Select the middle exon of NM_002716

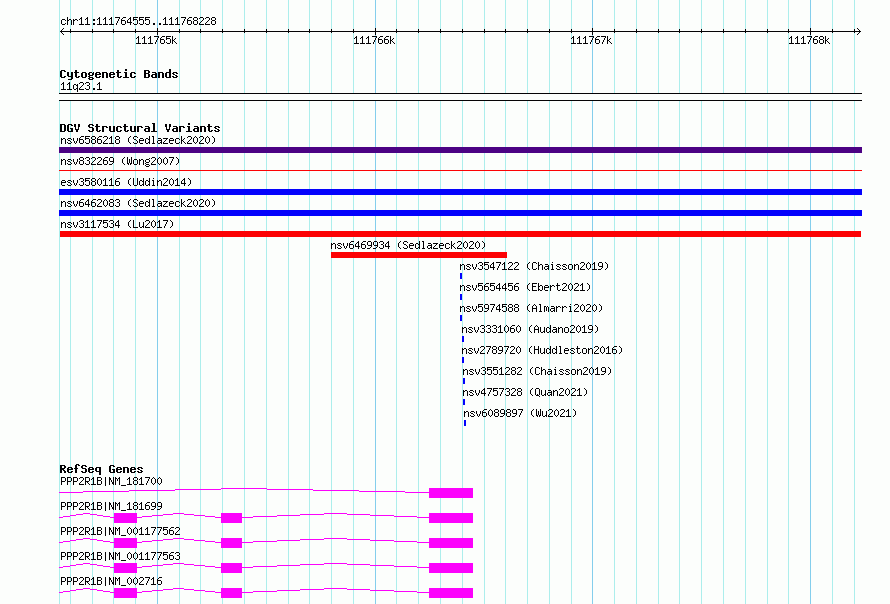(x=232, y=593)
